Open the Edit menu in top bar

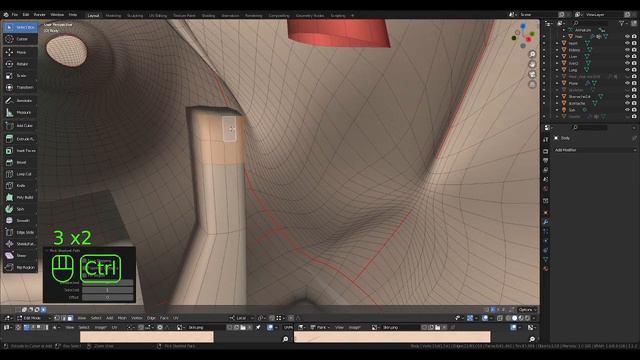click(26, 15)
